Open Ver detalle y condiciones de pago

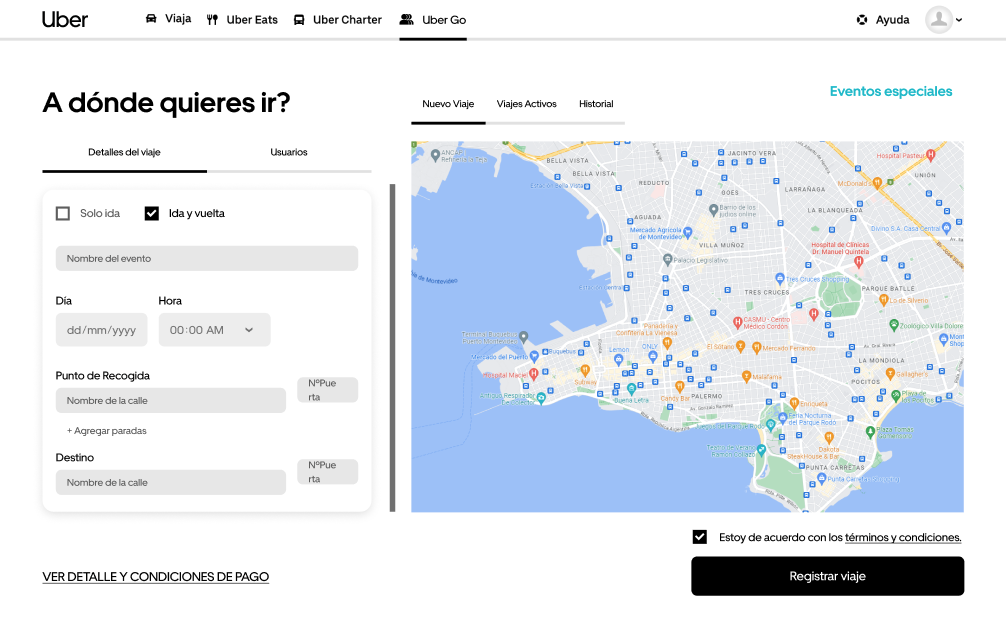(x=156, y=577)
